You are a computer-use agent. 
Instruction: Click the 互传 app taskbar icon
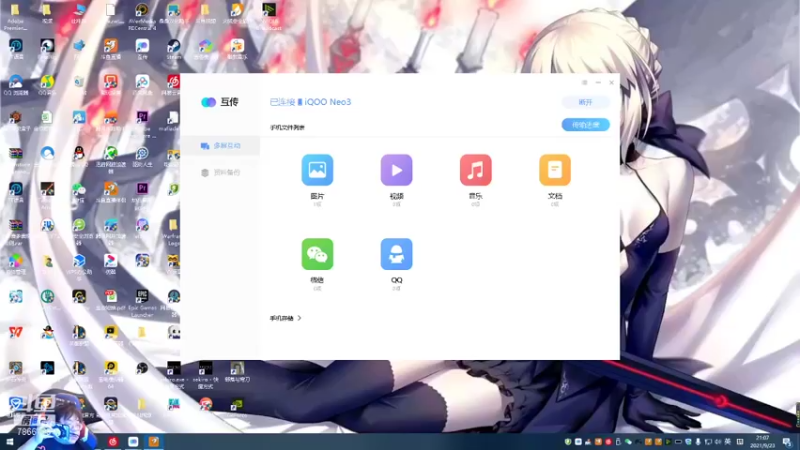tap(133, 441)
